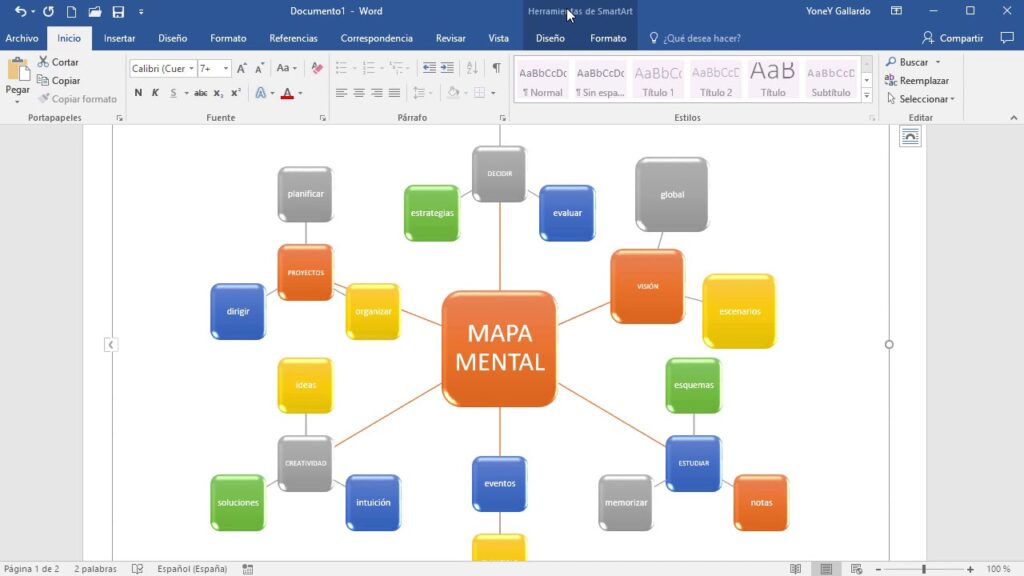Open the font name dropdown Calibri
This screenshot has width=1024, height=576.
coord(163,69)
